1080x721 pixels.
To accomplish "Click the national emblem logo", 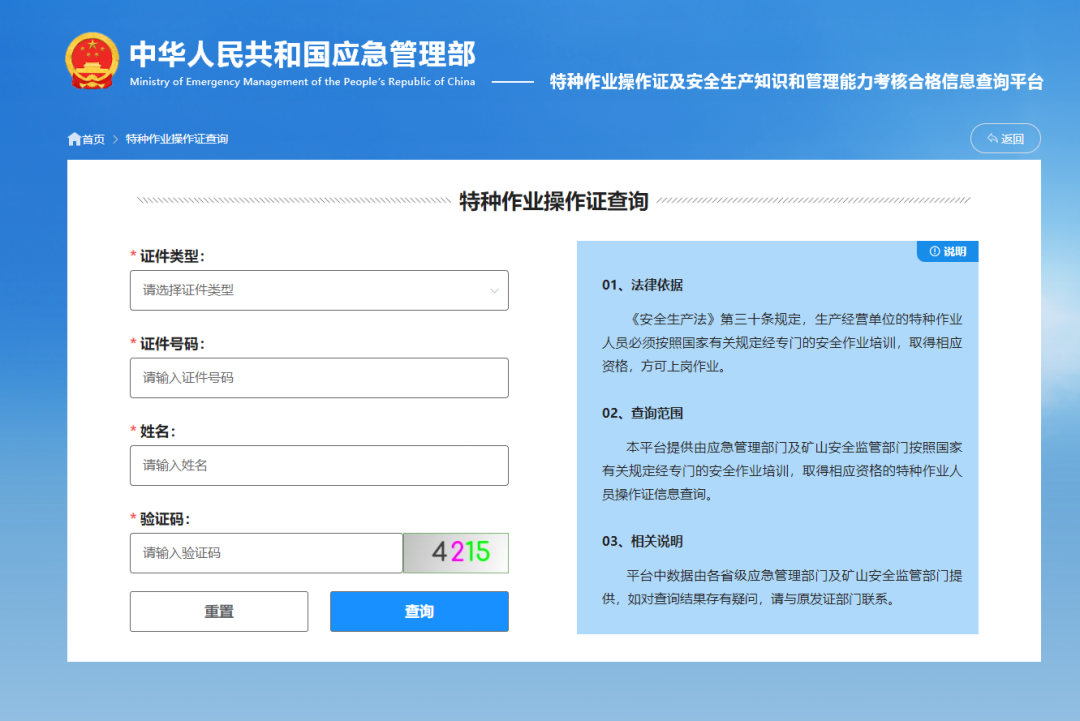I will 92,61.
